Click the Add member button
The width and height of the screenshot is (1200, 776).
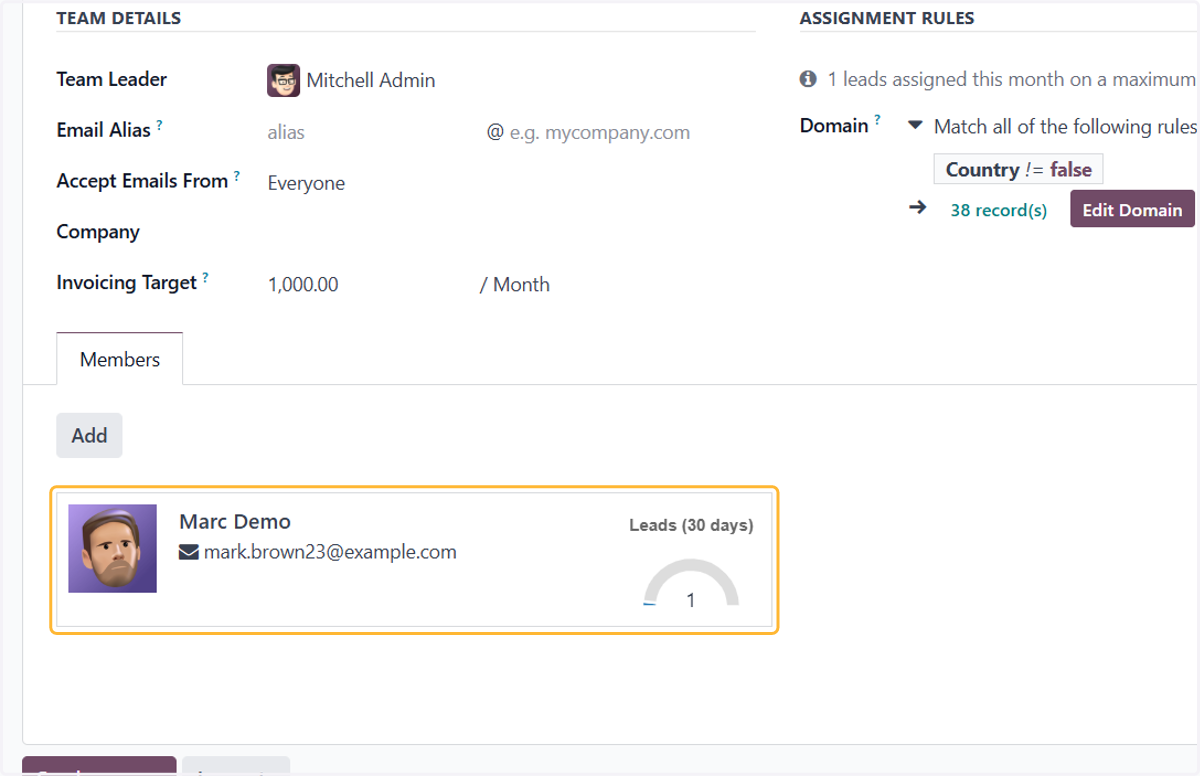click(x=89, y=436)
